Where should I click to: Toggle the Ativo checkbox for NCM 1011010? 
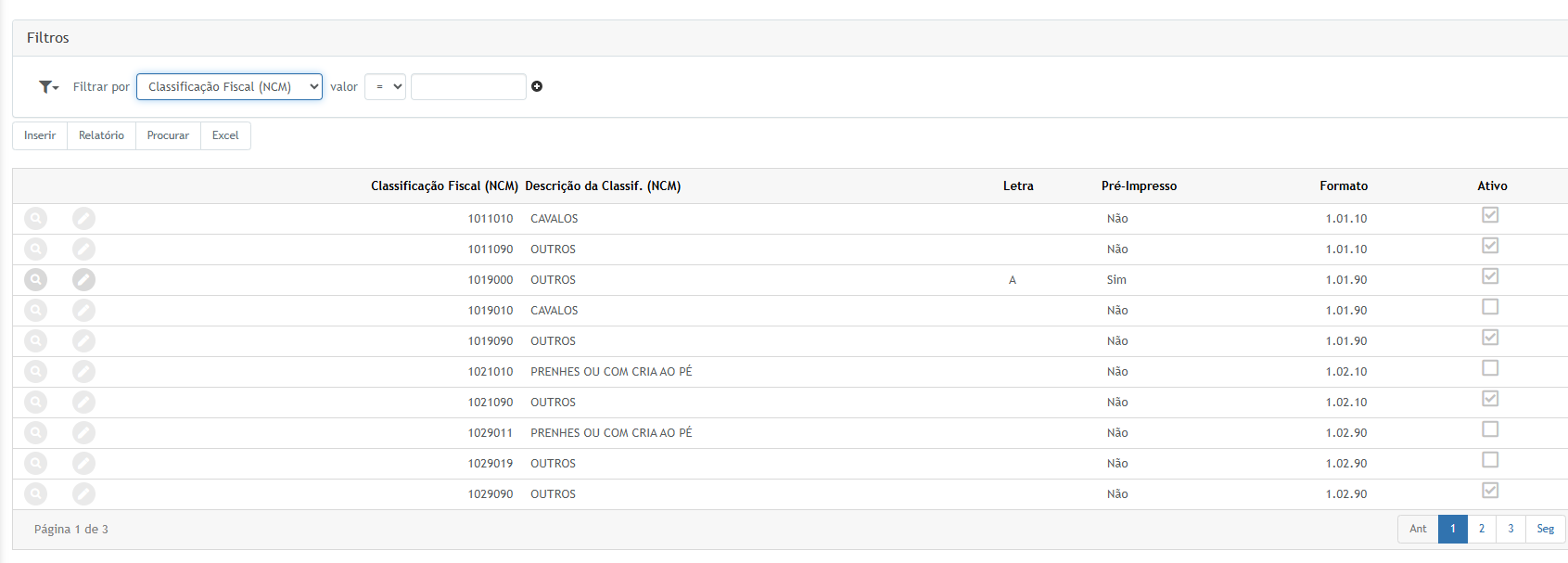(1489, 215)
